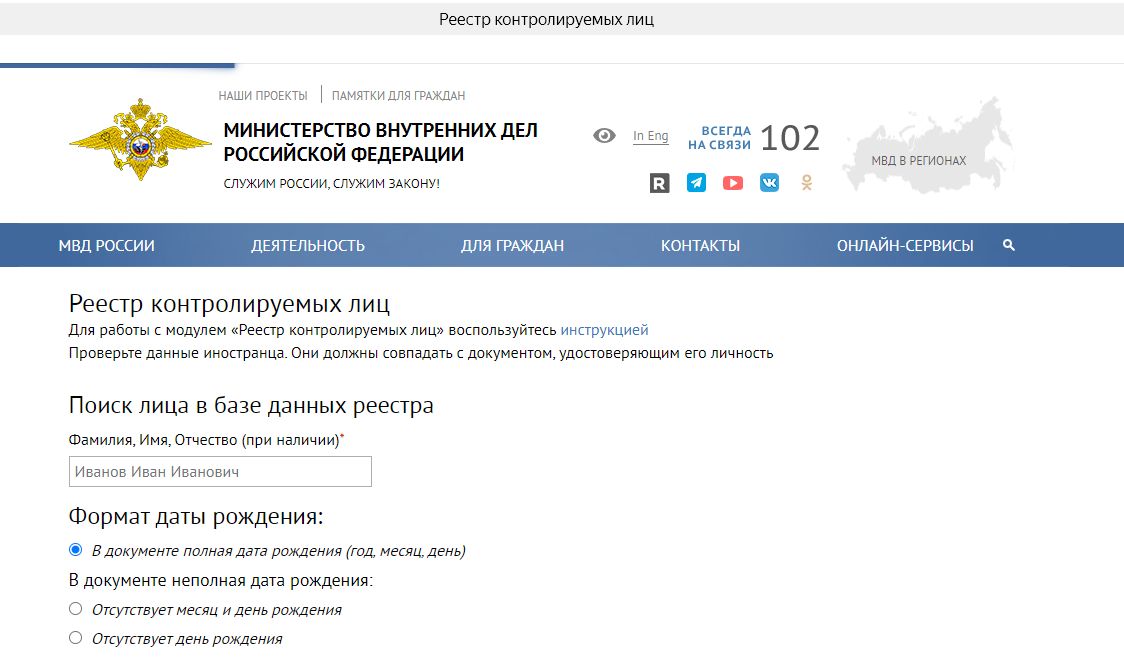Screen dimensions: 1124x660
Task: Click the search magnifier icon in navigation bar
Action: [x=1008, y=245]
